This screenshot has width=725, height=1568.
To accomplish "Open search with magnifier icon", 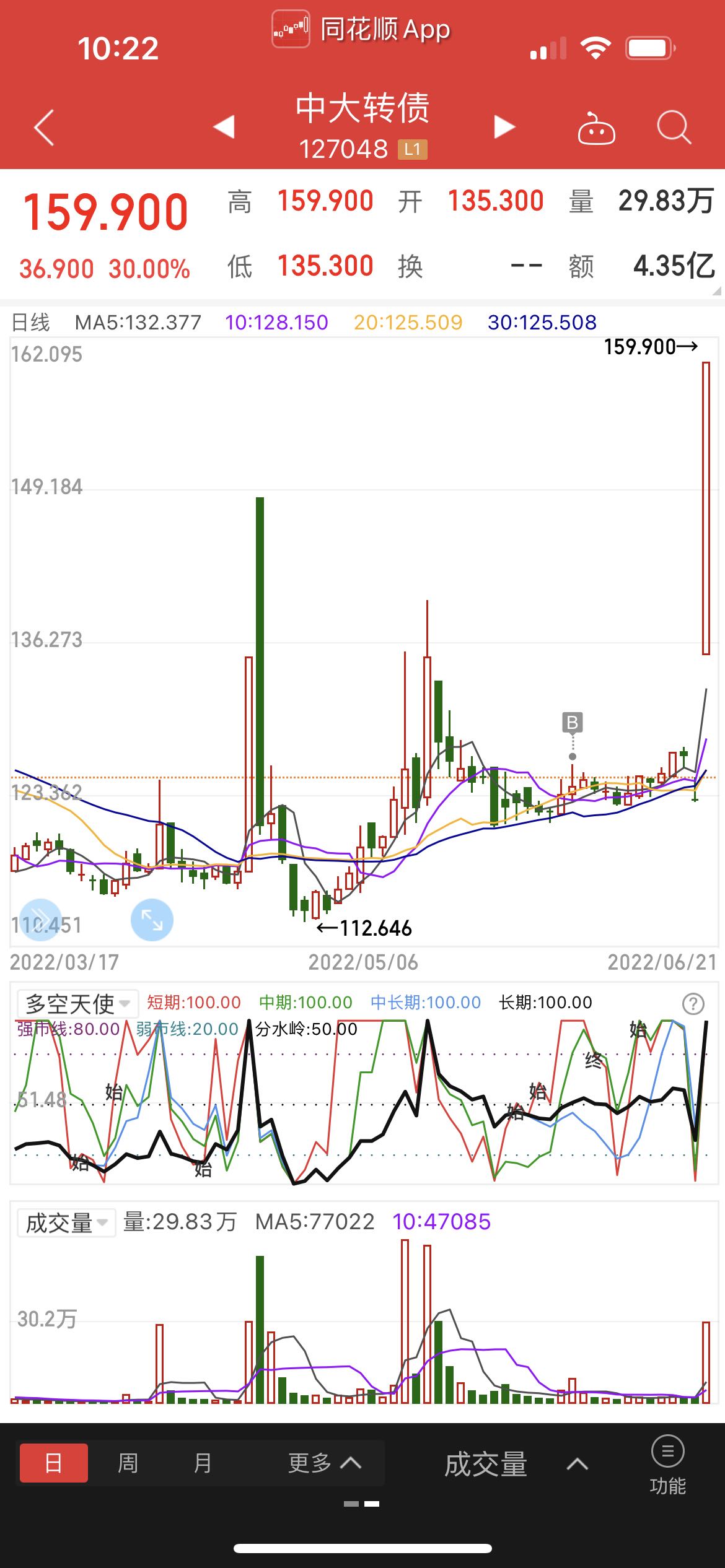I will (674, 128).
